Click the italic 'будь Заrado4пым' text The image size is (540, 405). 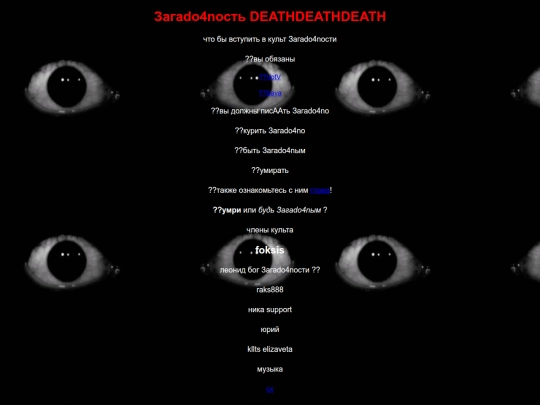290,210
